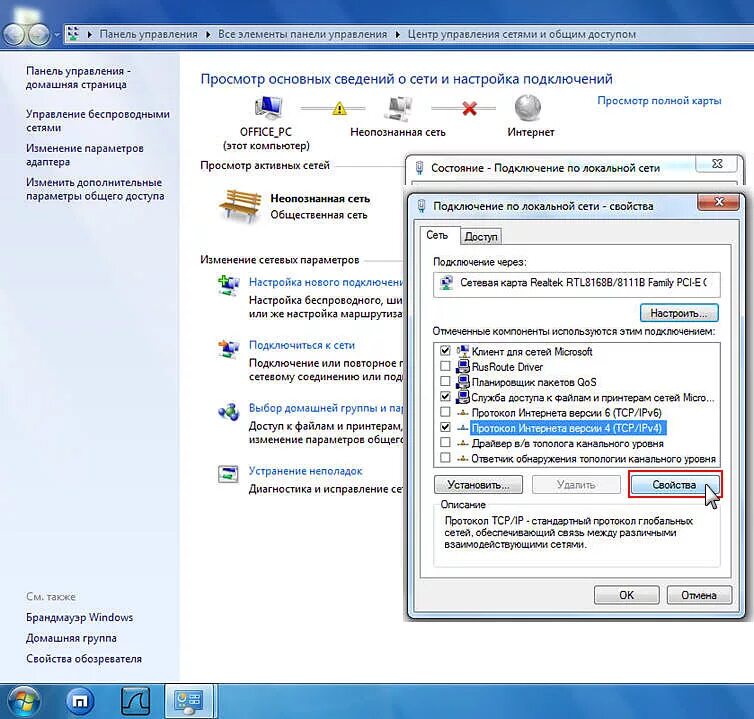Open the Windows Start menu orb
754x719 pixels.
24,701
